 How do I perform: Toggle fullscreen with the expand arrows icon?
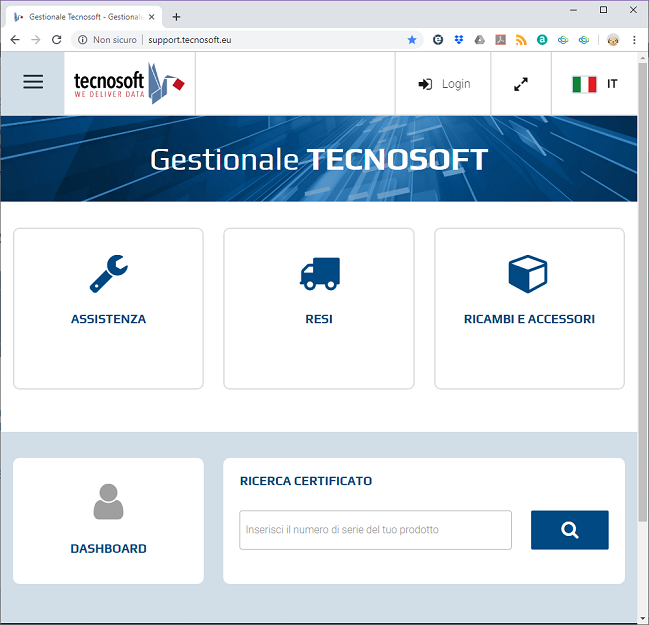click(x=521, y=84)
